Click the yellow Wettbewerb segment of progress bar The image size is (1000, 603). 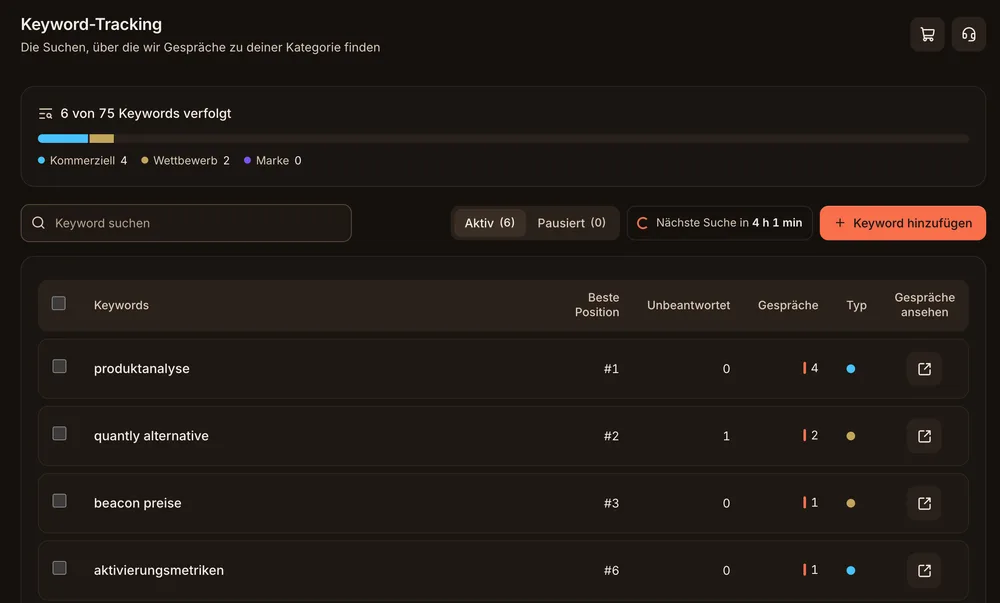point(101,138)
